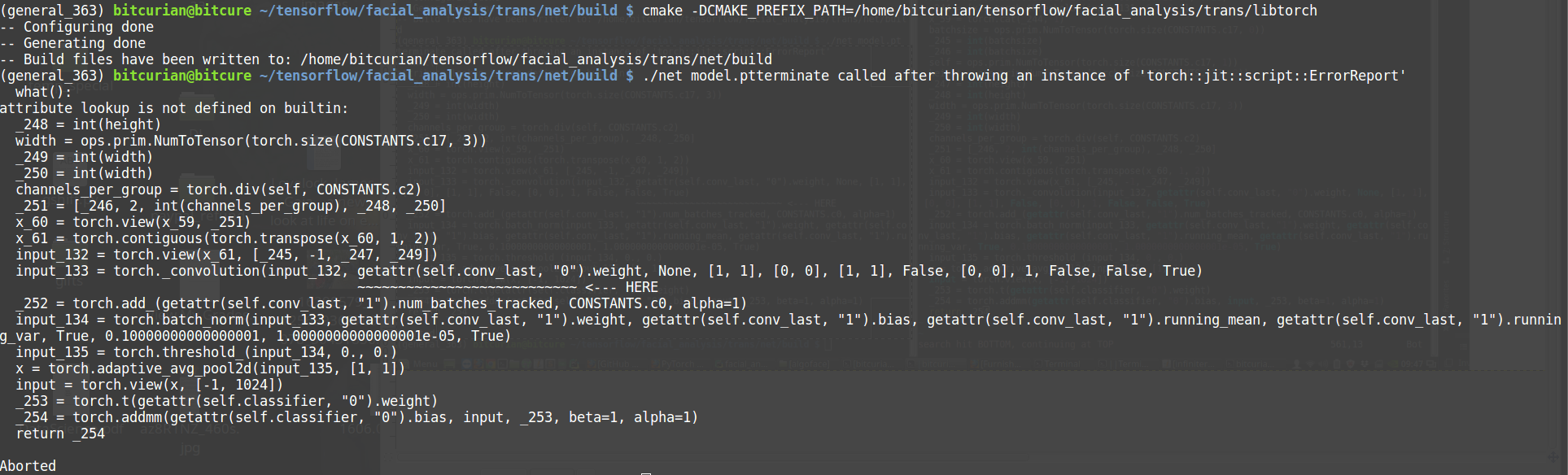
Task: Click the 'return _254' line
Action: (x=60, y=434)
